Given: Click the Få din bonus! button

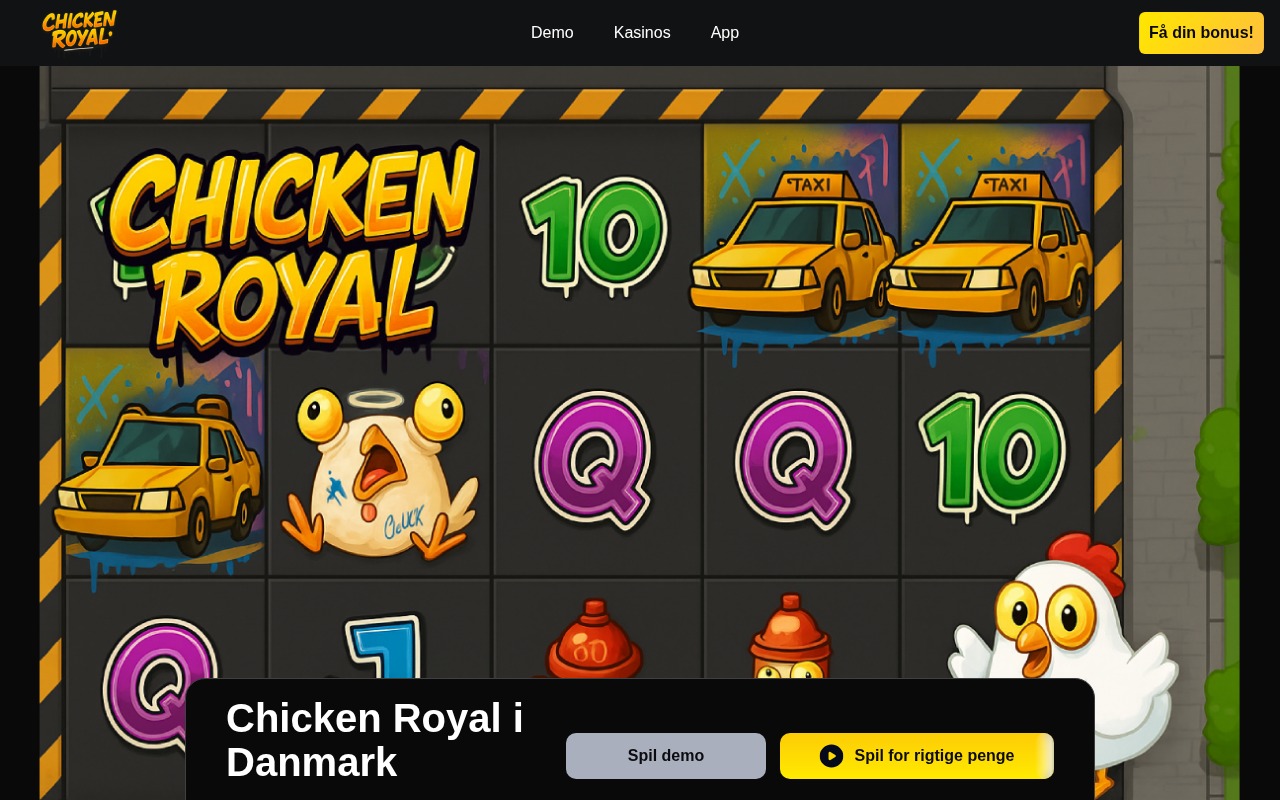Looking at the screenshot, I should pyautogui.click(x=1201, y=33).
